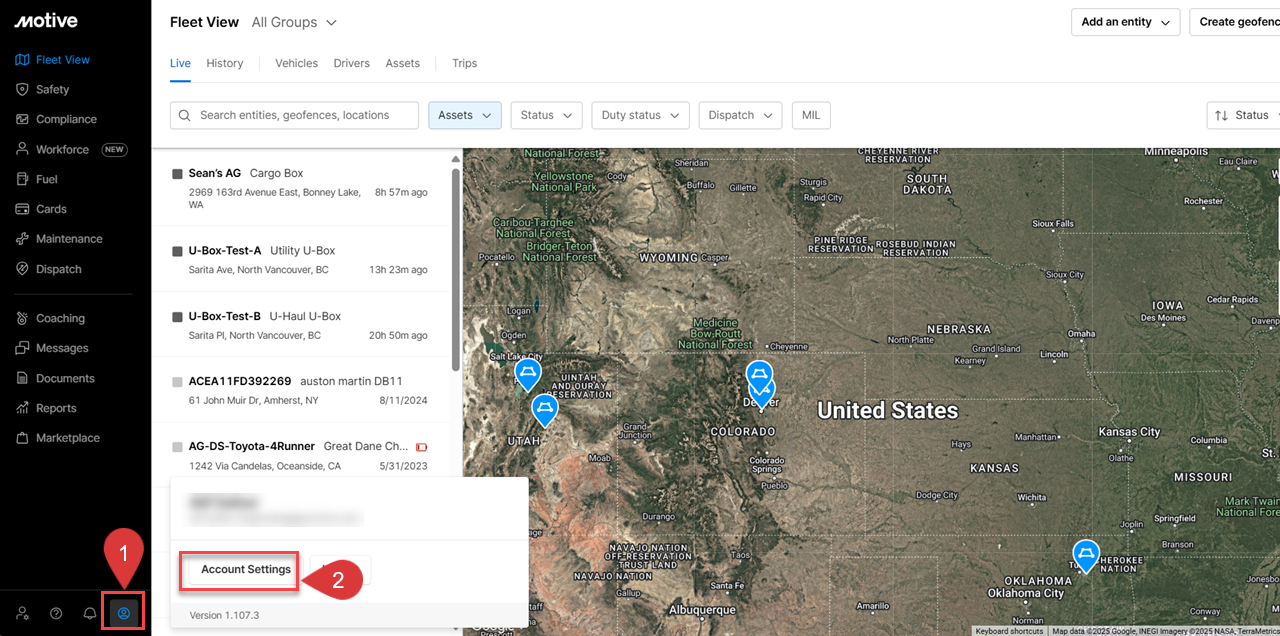Open Reports in sidebar
1280x636 pixels.
pyautogui.click(x=56, y=408)
